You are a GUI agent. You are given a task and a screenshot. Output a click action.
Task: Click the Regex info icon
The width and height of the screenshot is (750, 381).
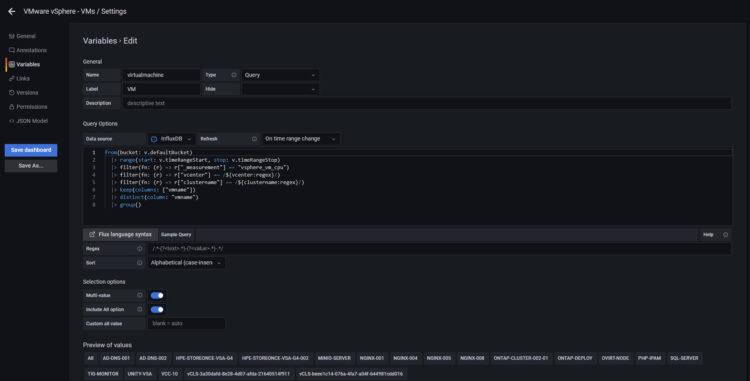140,249
